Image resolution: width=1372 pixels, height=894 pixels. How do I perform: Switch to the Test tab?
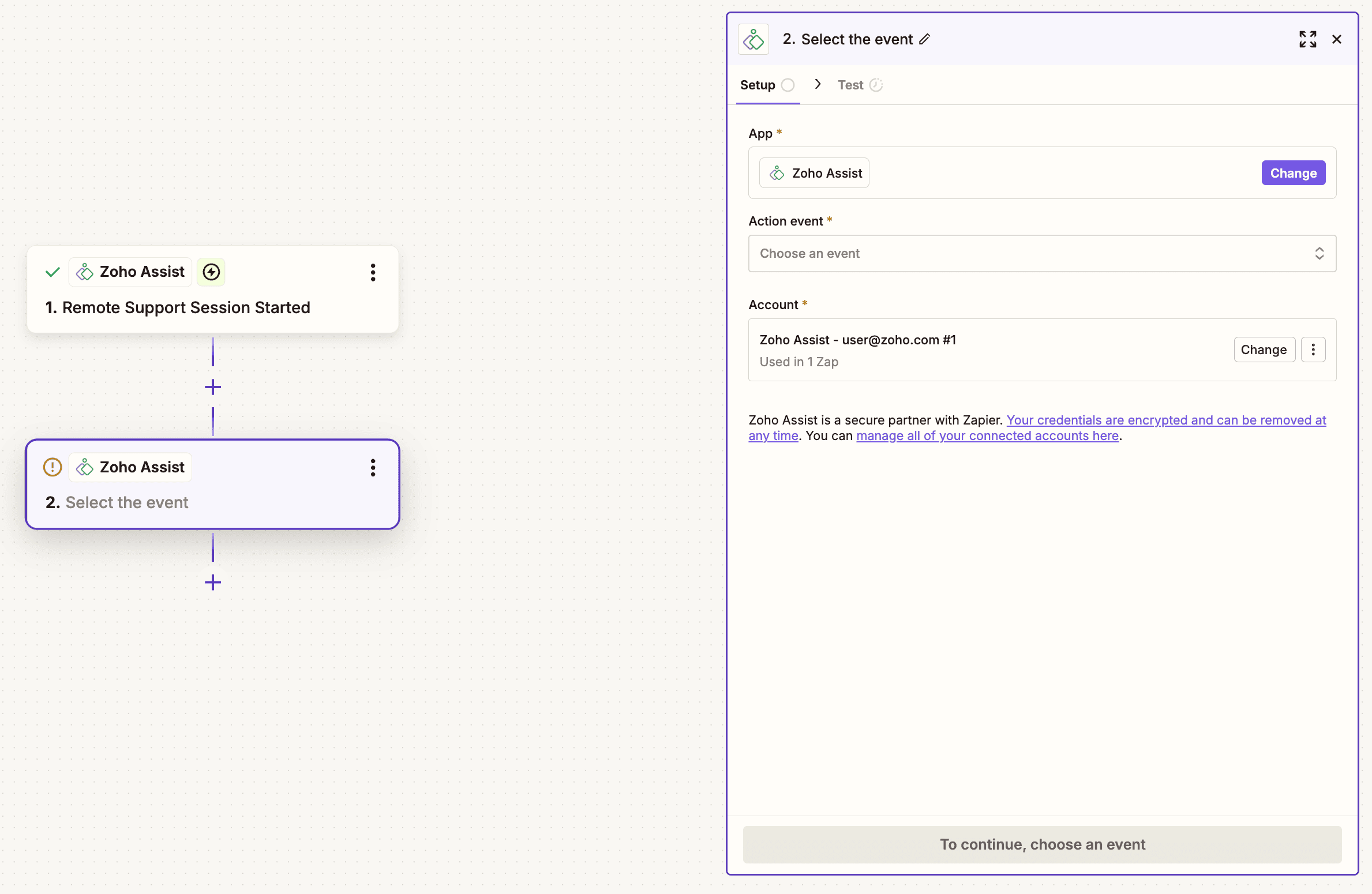850,85
